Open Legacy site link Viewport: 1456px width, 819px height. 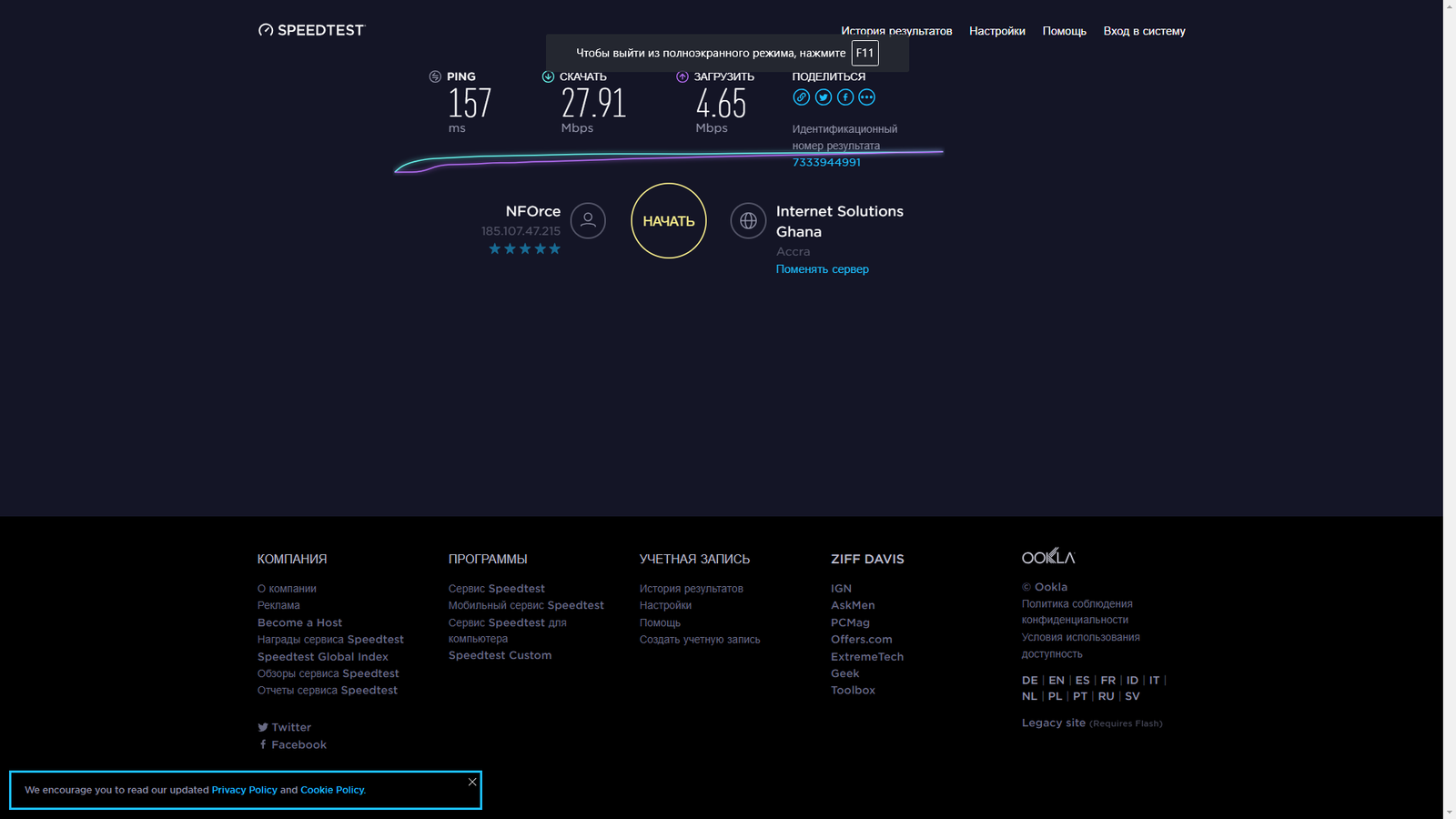click(1054, 723)
